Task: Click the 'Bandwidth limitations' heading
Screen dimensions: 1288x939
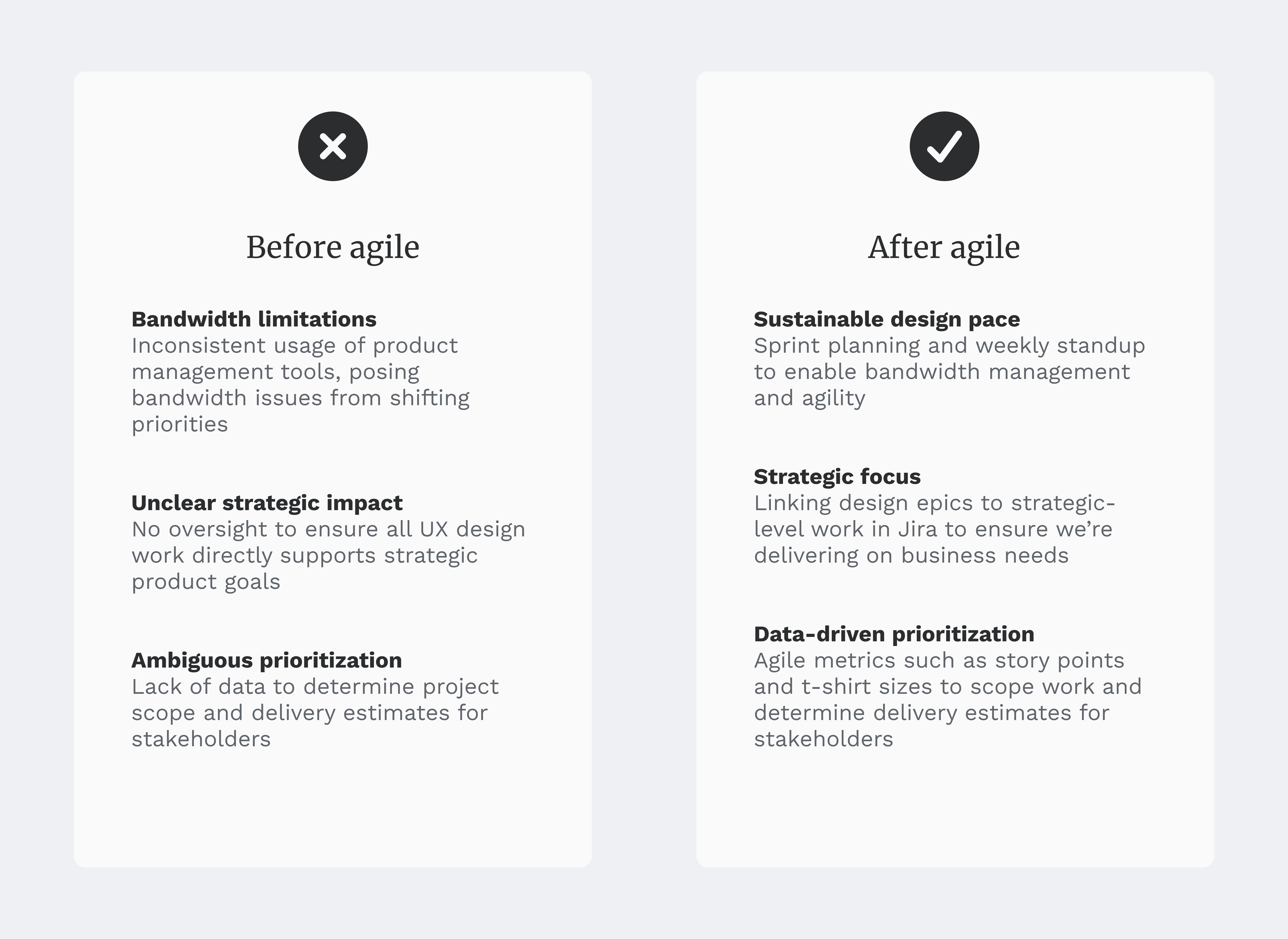Action: click(x=254, y=320)
